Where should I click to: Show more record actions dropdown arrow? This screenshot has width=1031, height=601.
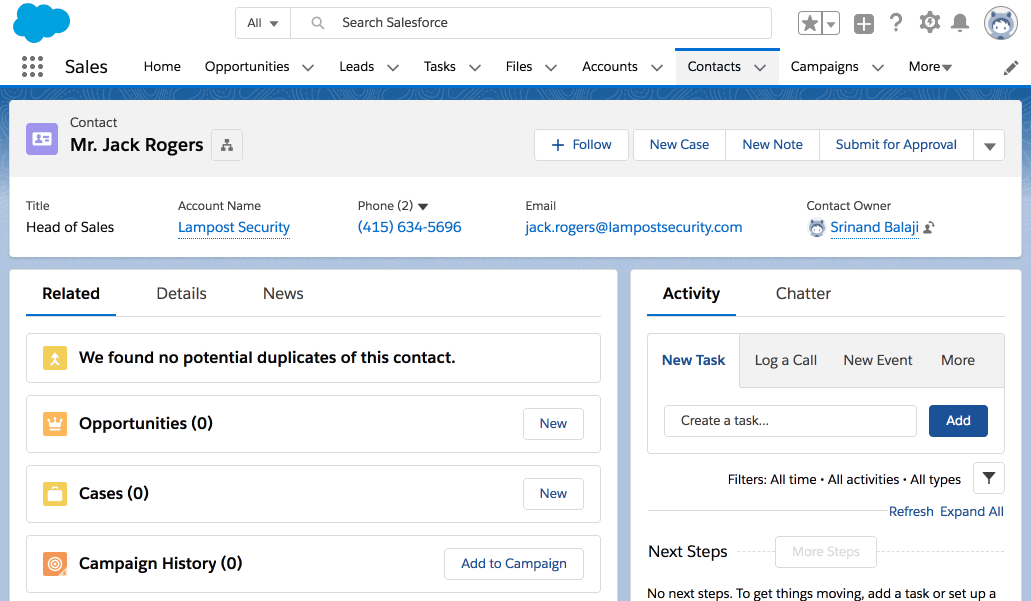tap(989, 145)
